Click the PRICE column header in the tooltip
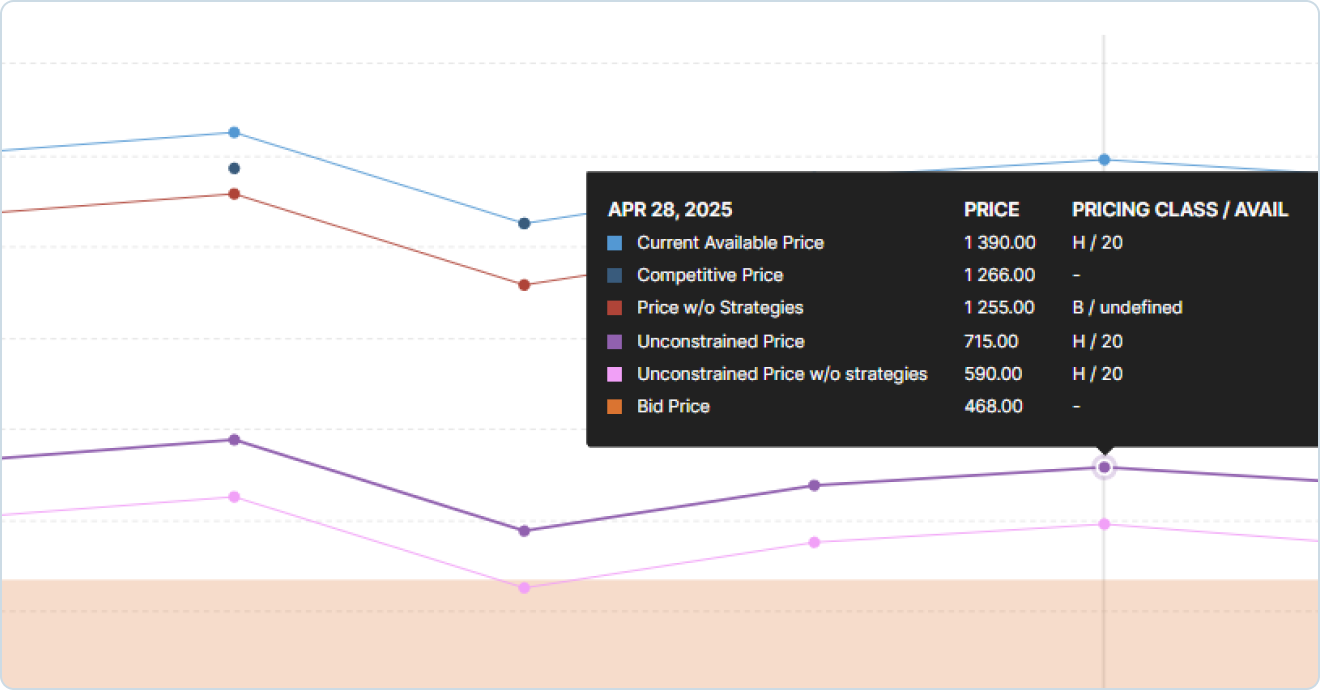This screenshot has width=1320, height=690. (x=991, y=210)
